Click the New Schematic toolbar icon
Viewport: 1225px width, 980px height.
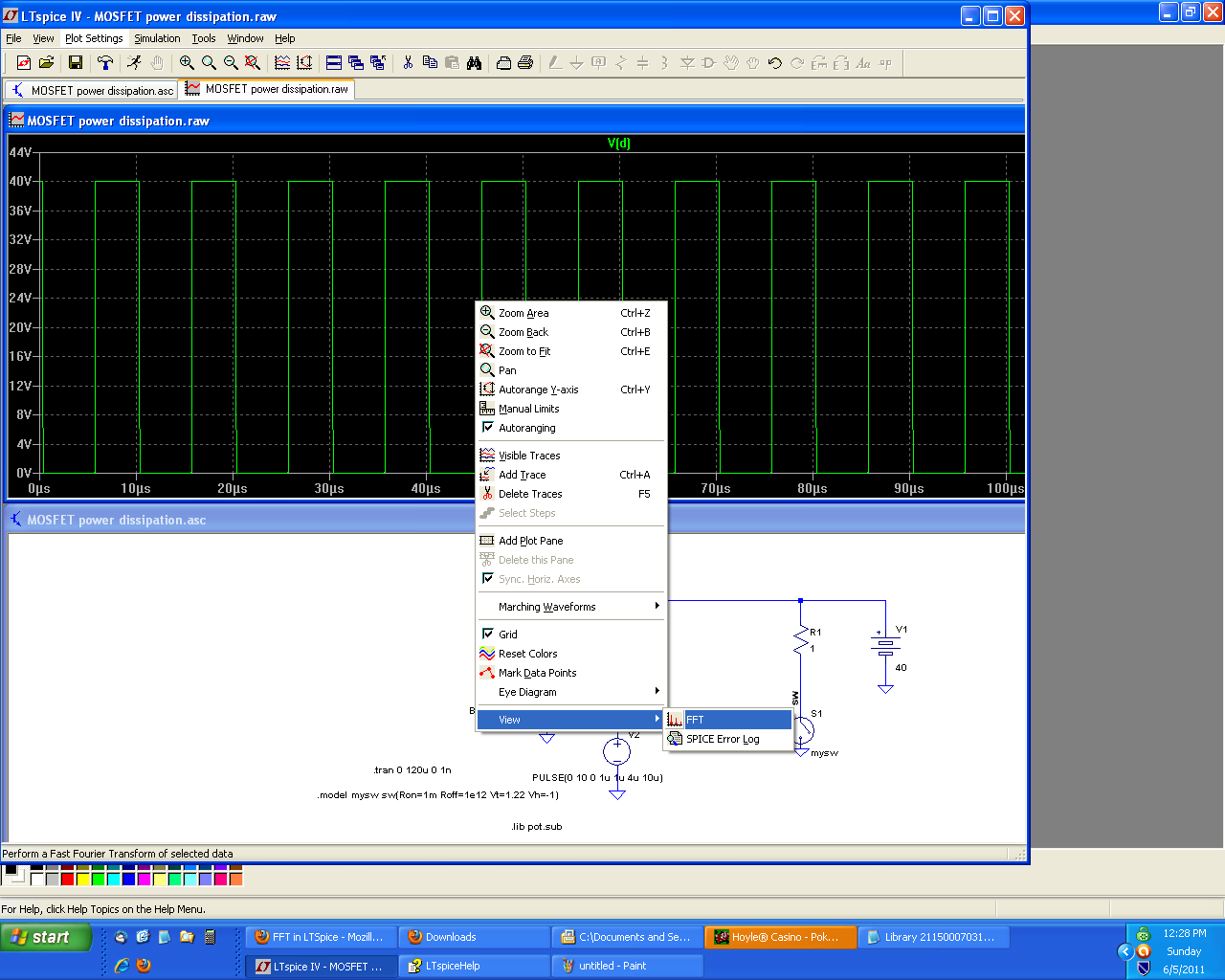pyautogui.click(x=24, y=63)
